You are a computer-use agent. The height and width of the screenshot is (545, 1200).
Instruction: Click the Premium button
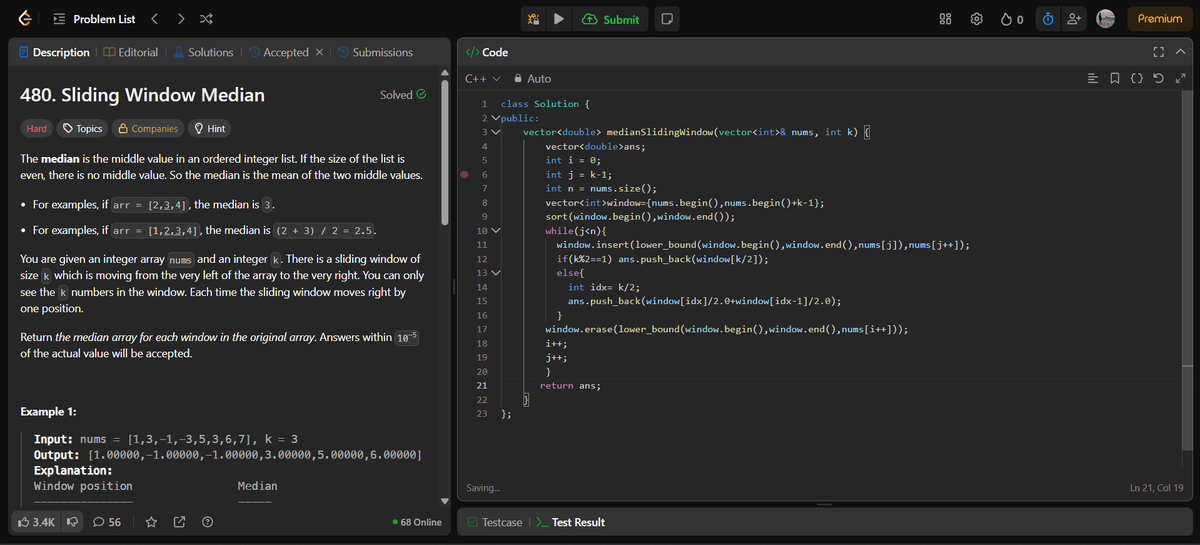pos(1160,19)
